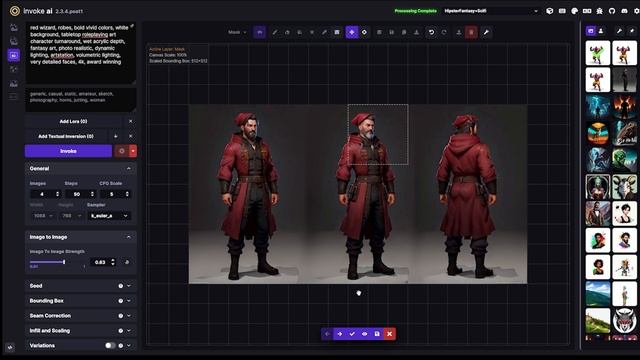Copy the canvas to clipboard
The height and width of the screenshot is (360, 640).
coord(404,32)
